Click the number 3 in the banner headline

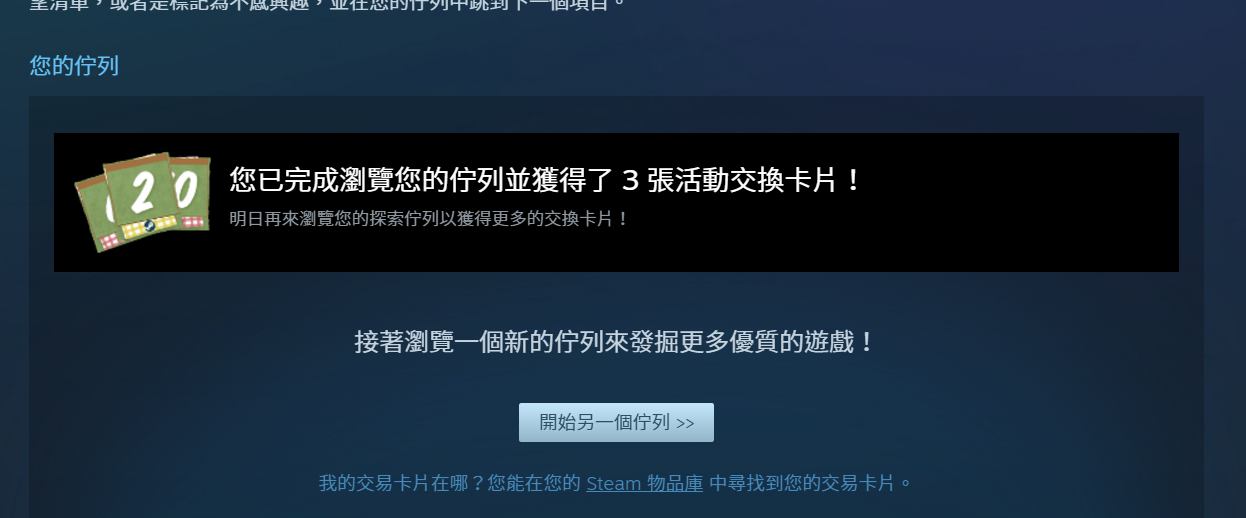click(630, 181)
